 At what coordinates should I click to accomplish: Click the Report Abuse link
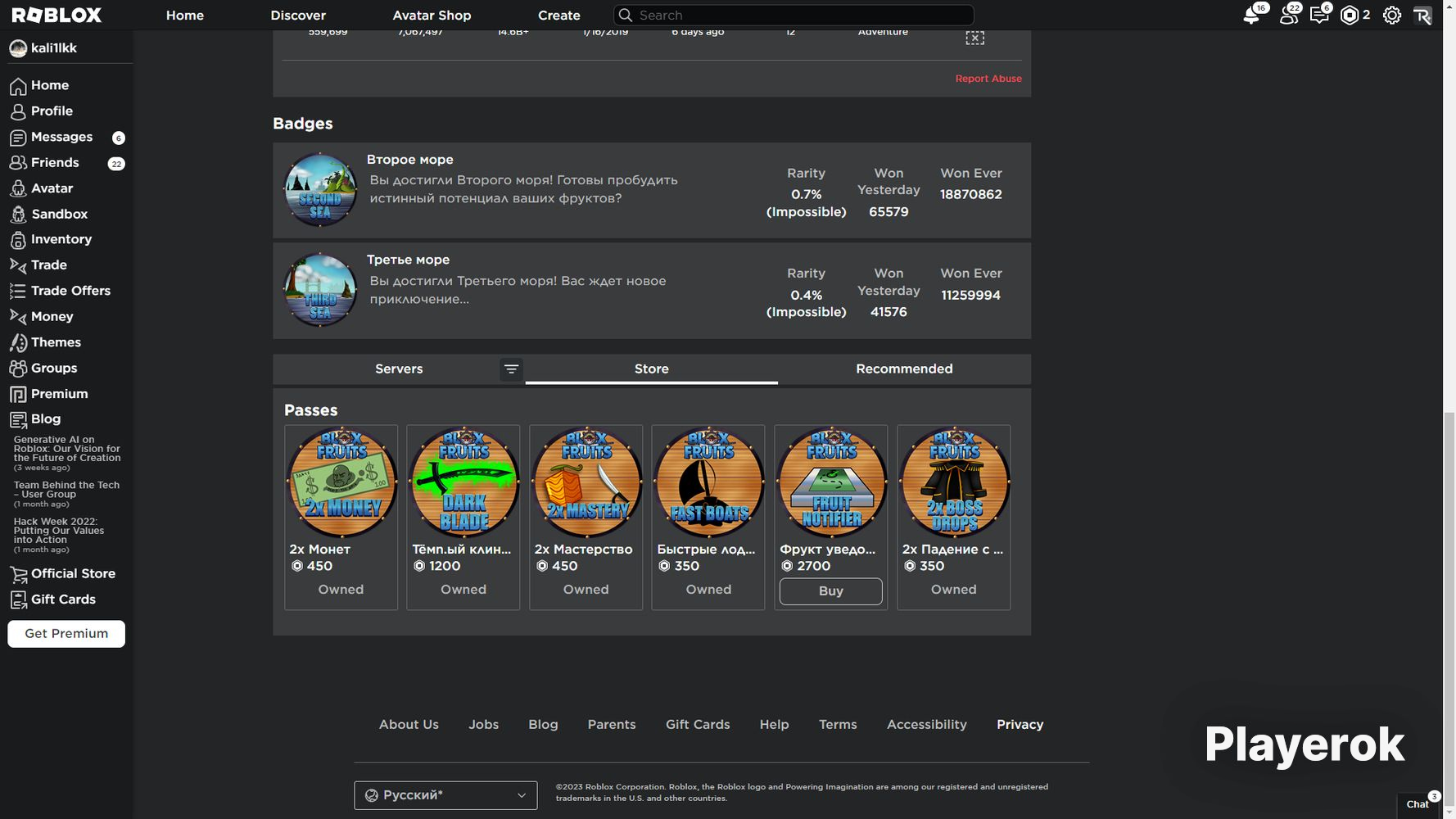click(x=988, y=79)
